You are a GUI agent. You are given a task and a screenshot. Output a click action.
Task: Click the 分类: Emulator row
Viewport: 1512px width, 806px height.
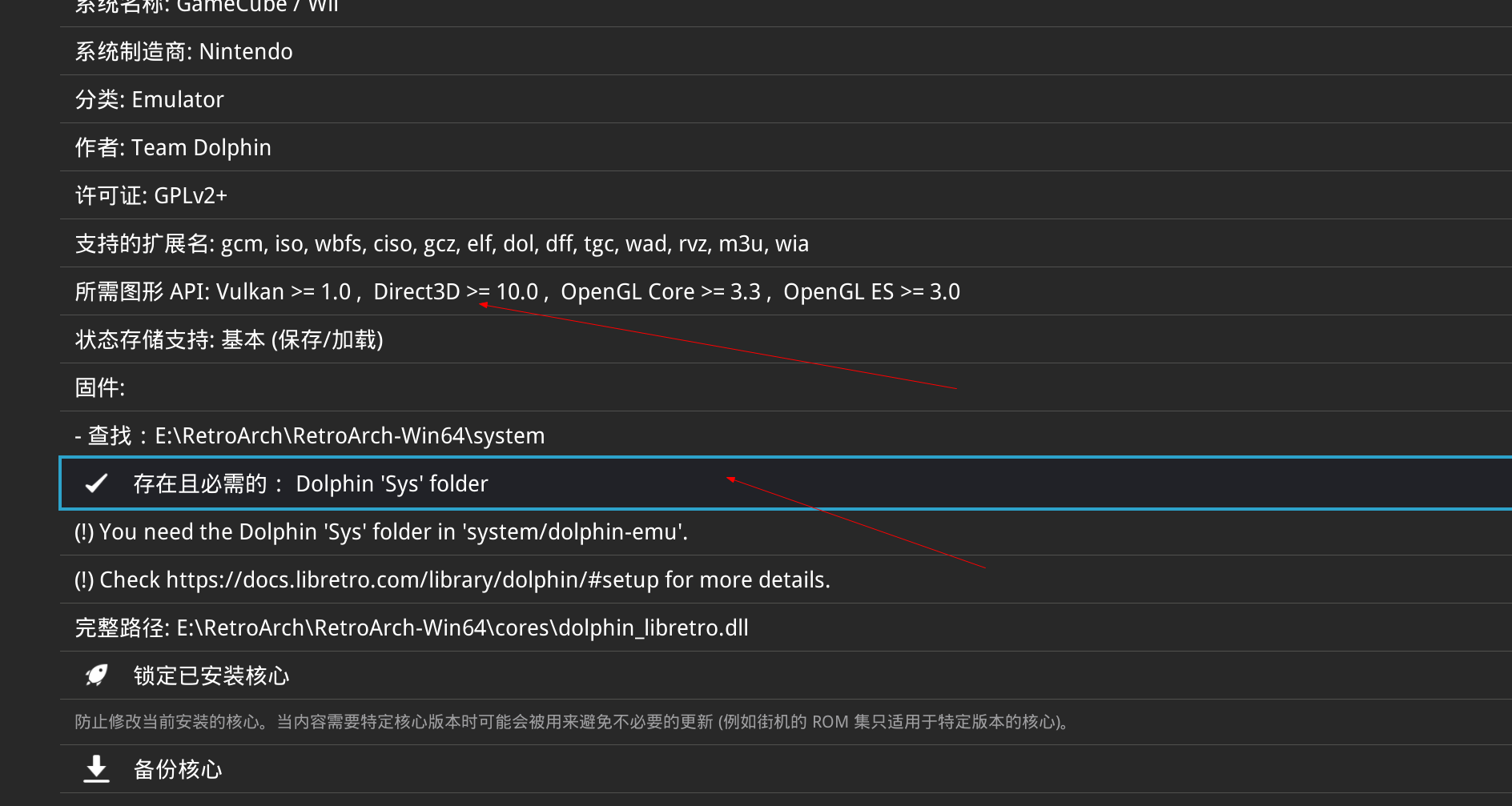[x=786, y=99]
